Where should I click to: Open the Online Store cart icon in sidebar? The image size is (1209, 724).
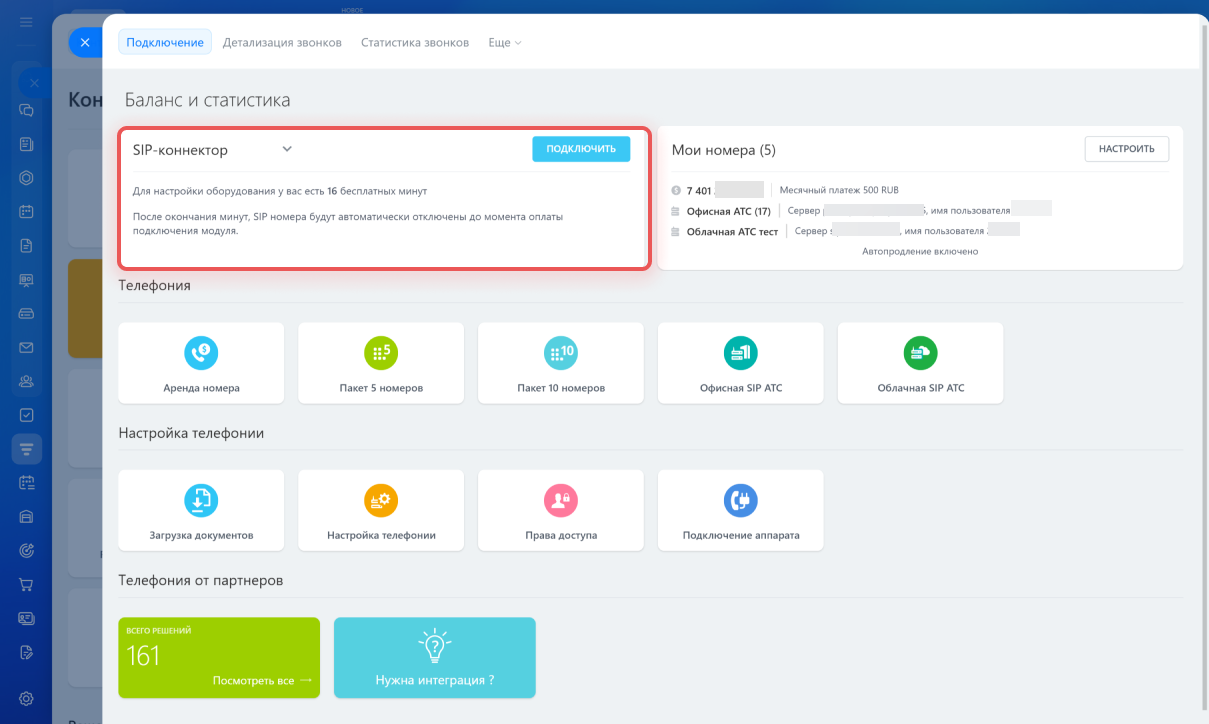pyautogui.click(x=27, y=585)
